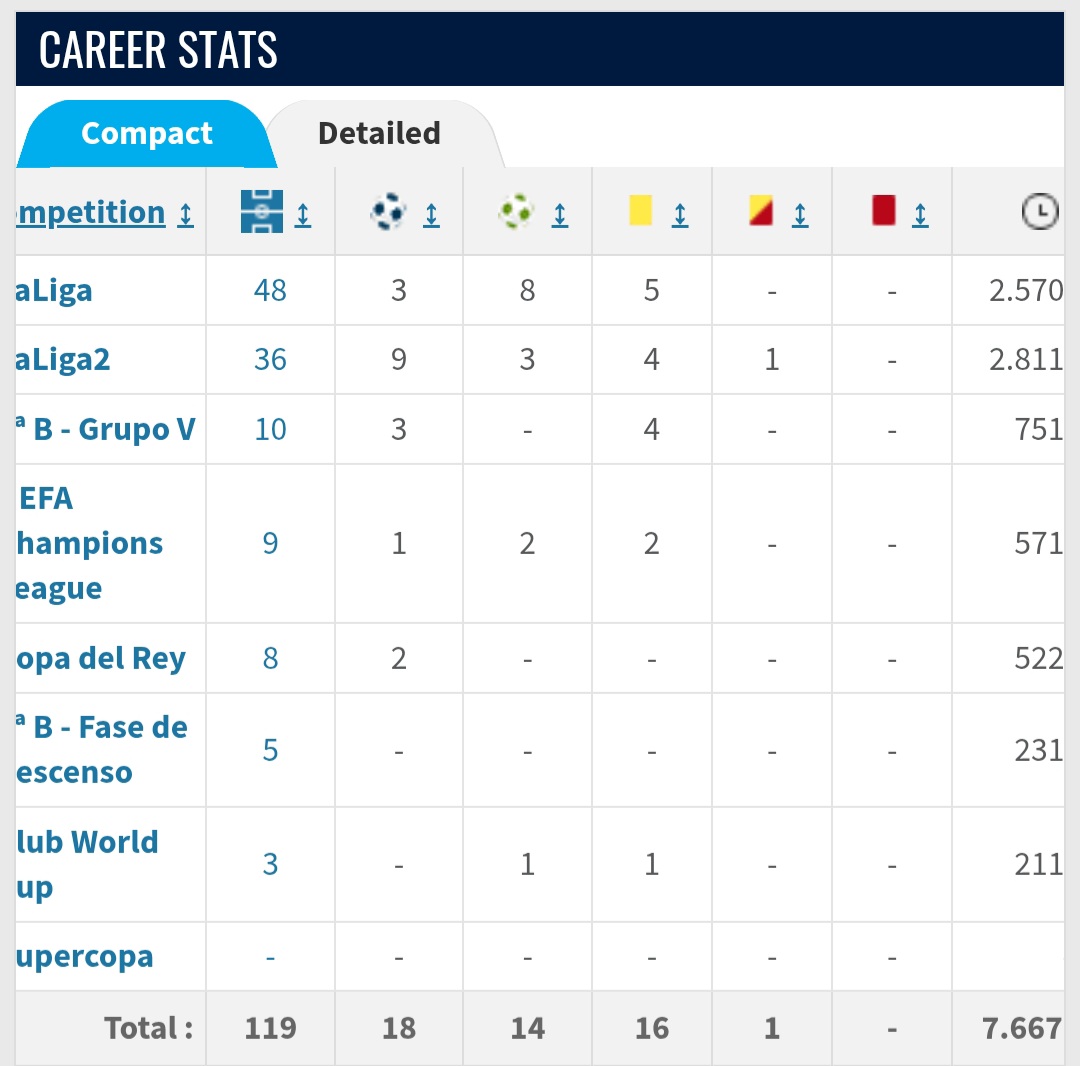Click the red card icon
This screenshot has height=1066, width=1080.
(x=884, y=211)
